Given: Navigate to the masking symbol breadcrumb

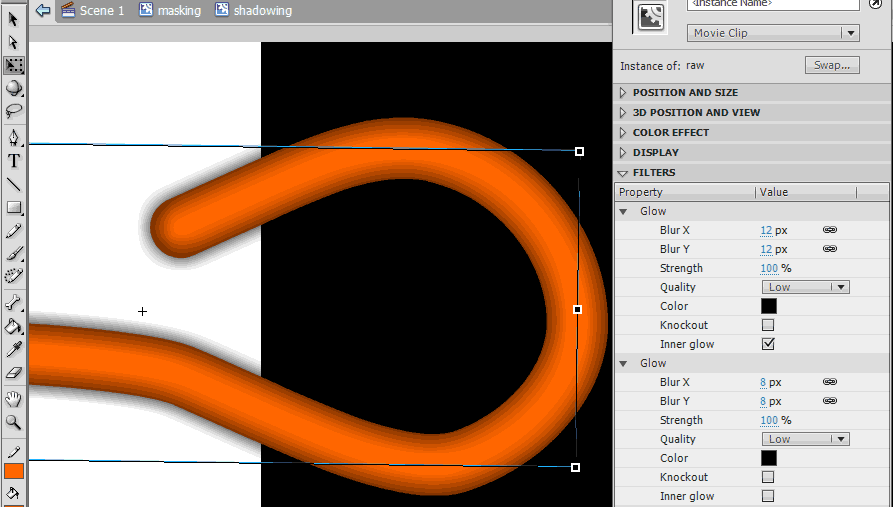Looking at the screenshot, I should coord(170,10).
